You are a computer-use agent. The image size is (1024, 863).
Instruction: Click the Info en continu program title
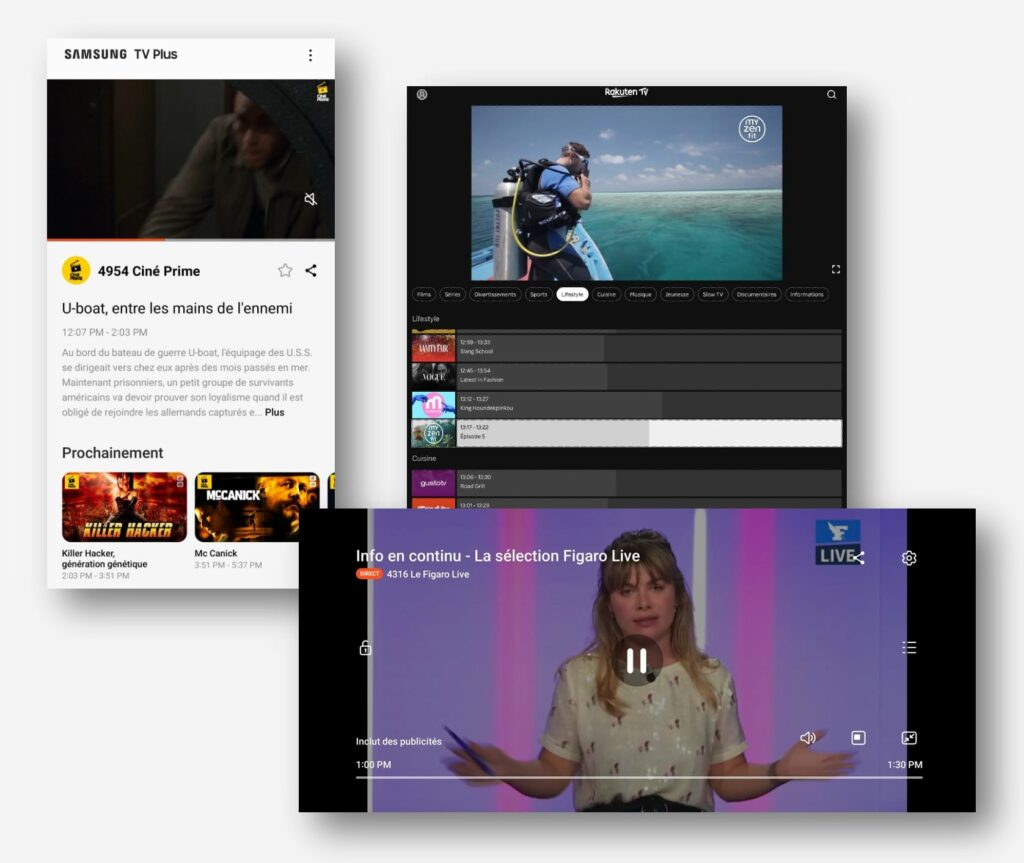click(498, 556)
